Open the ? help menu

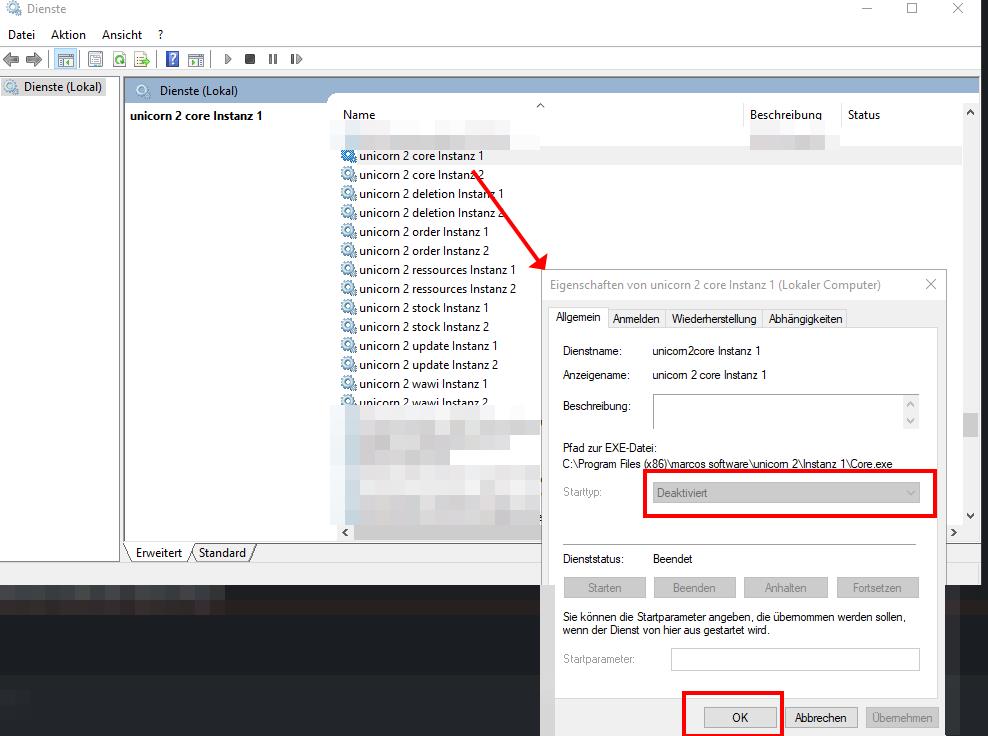[161, 35]
